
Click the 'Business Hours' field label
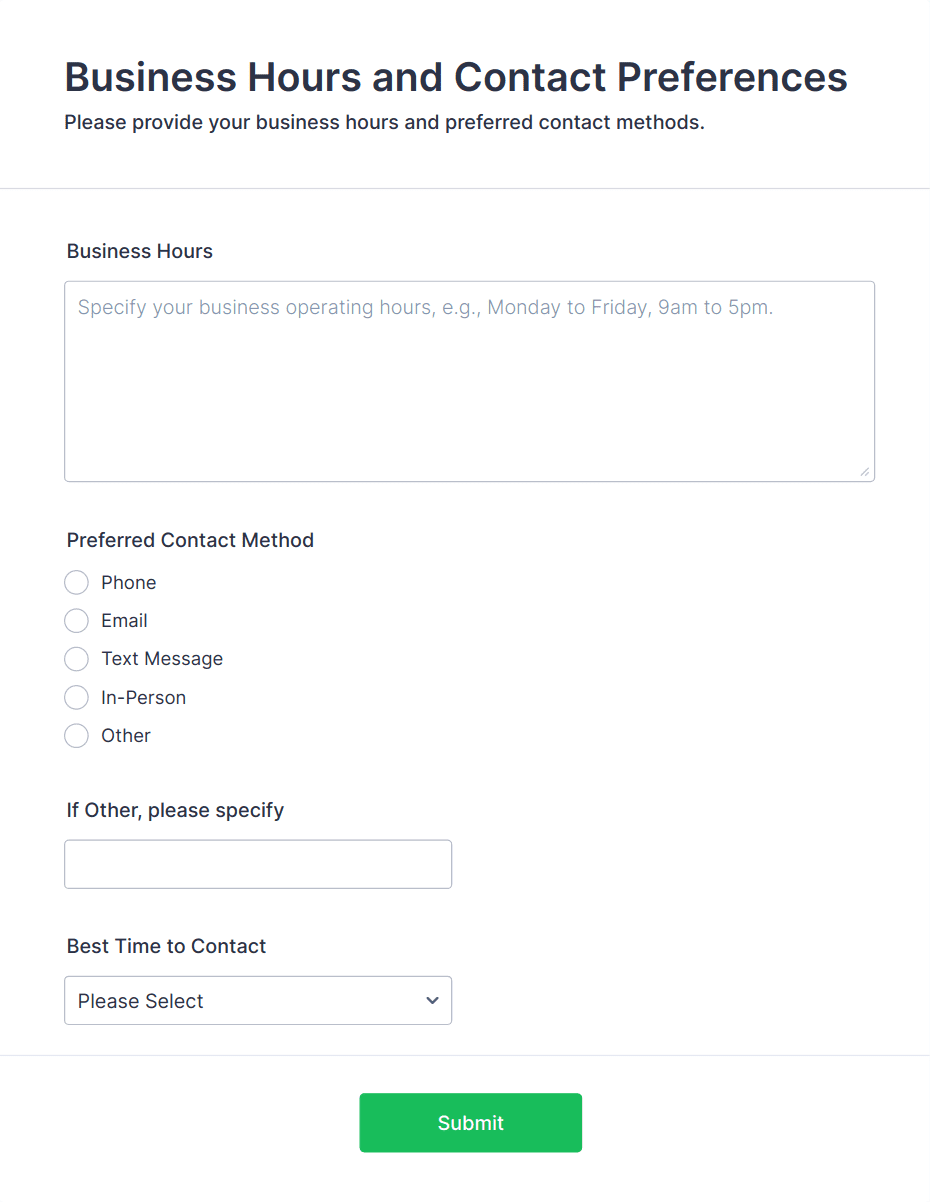coord(140,252)
